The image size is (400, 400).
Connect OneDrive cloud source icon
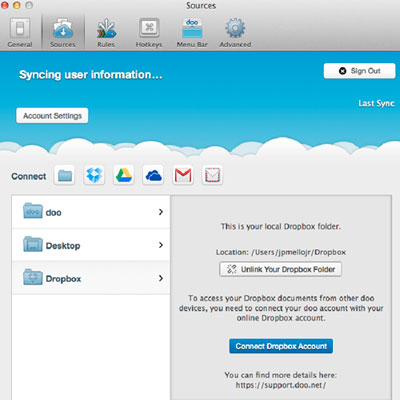[x=153, y=175]
